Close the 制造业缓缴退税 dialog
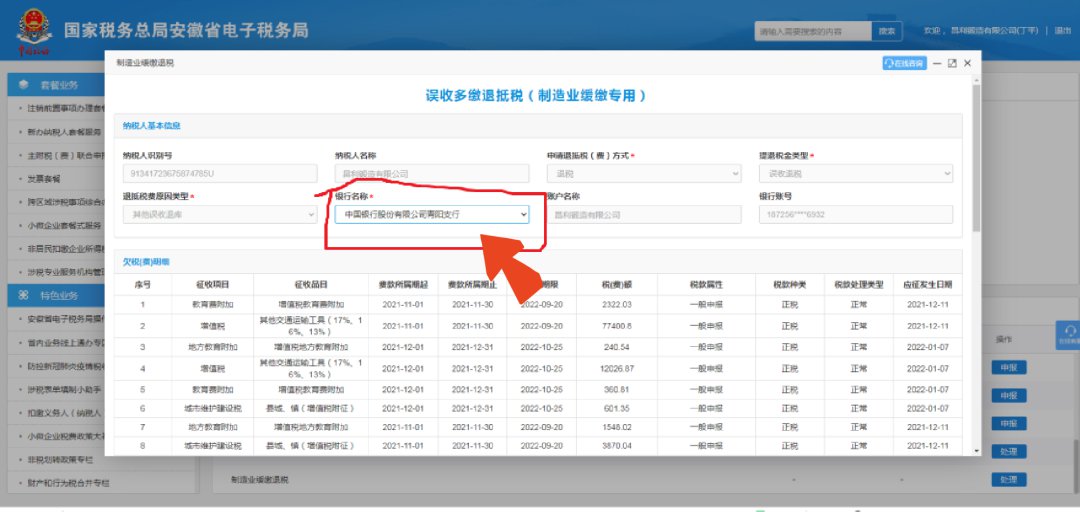Image resolution: width=1080 pixels, height=512 pixels. (967, 63)
